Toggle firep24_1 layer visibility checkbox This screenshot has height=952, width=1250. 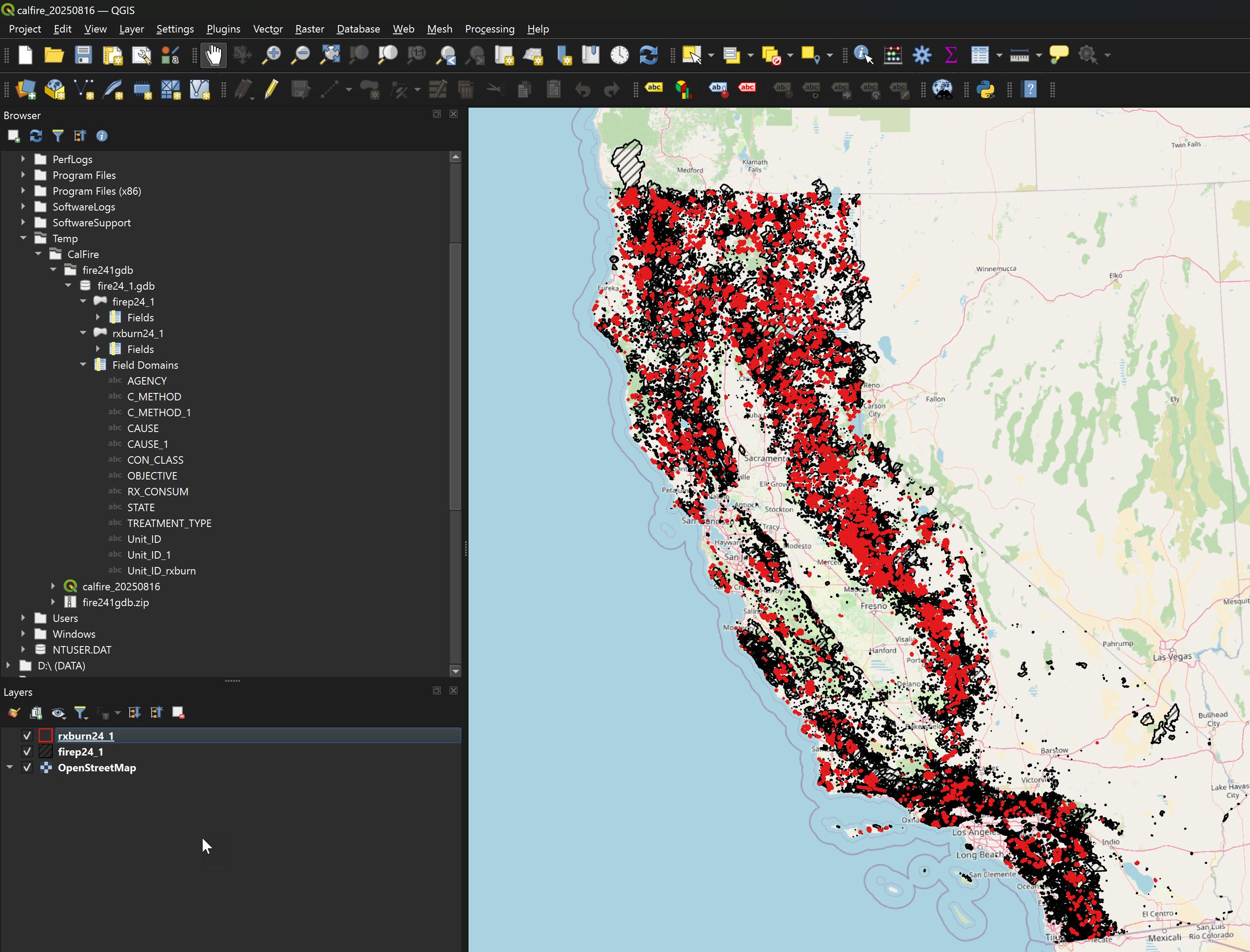(27, 752)
